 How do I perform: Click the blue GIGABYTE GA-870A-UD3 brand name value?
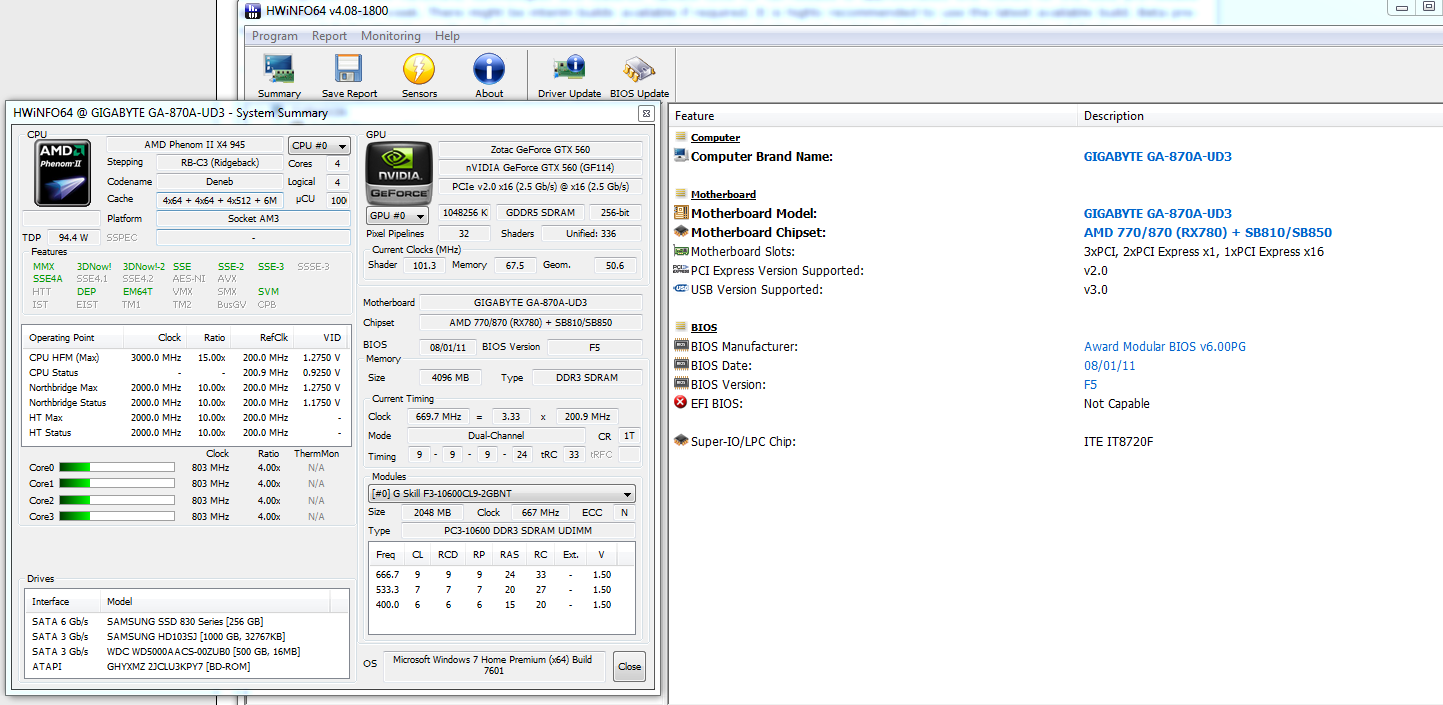[x=1157, y=157]
